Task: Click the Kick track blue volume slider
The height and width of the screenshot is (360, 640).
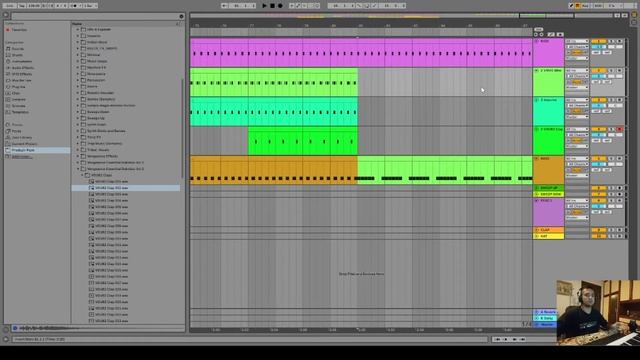Action: coord(599,47)
